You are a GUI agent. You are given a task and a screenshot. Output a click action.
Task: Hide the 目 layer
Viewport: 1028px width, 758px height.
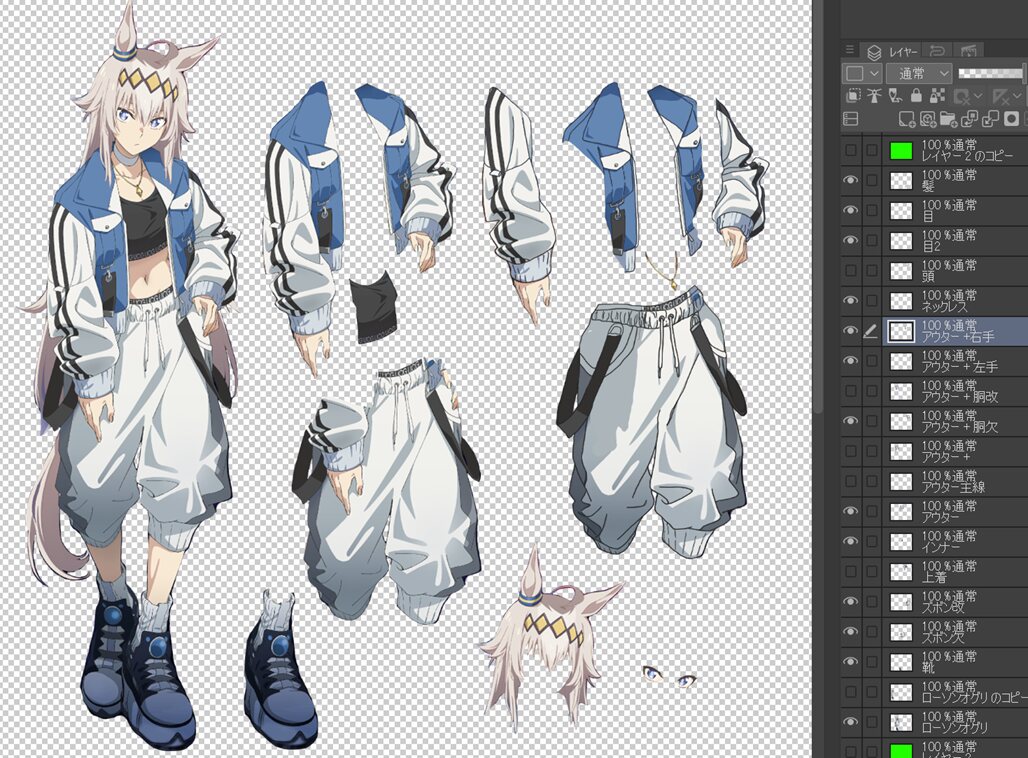850,210
